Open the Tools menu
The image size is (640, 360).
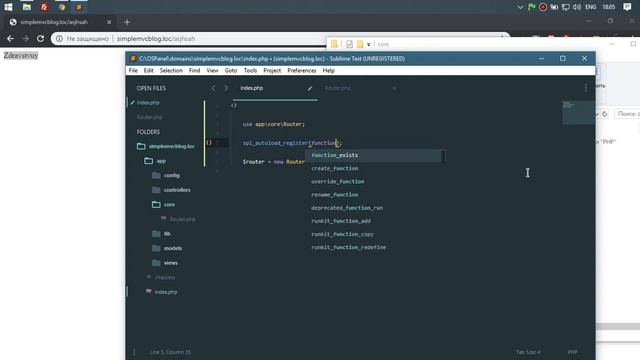click(x=250, y=71)
